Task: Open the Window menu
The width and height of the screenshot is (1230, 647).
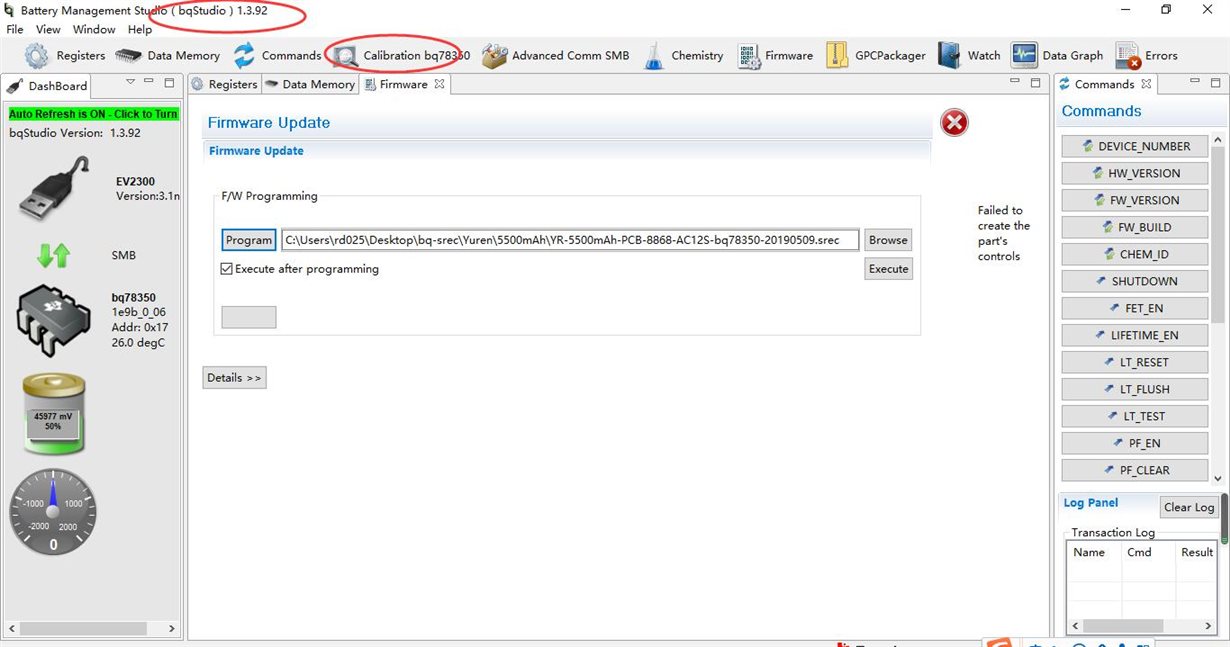Action: click(x=94, y=30)
